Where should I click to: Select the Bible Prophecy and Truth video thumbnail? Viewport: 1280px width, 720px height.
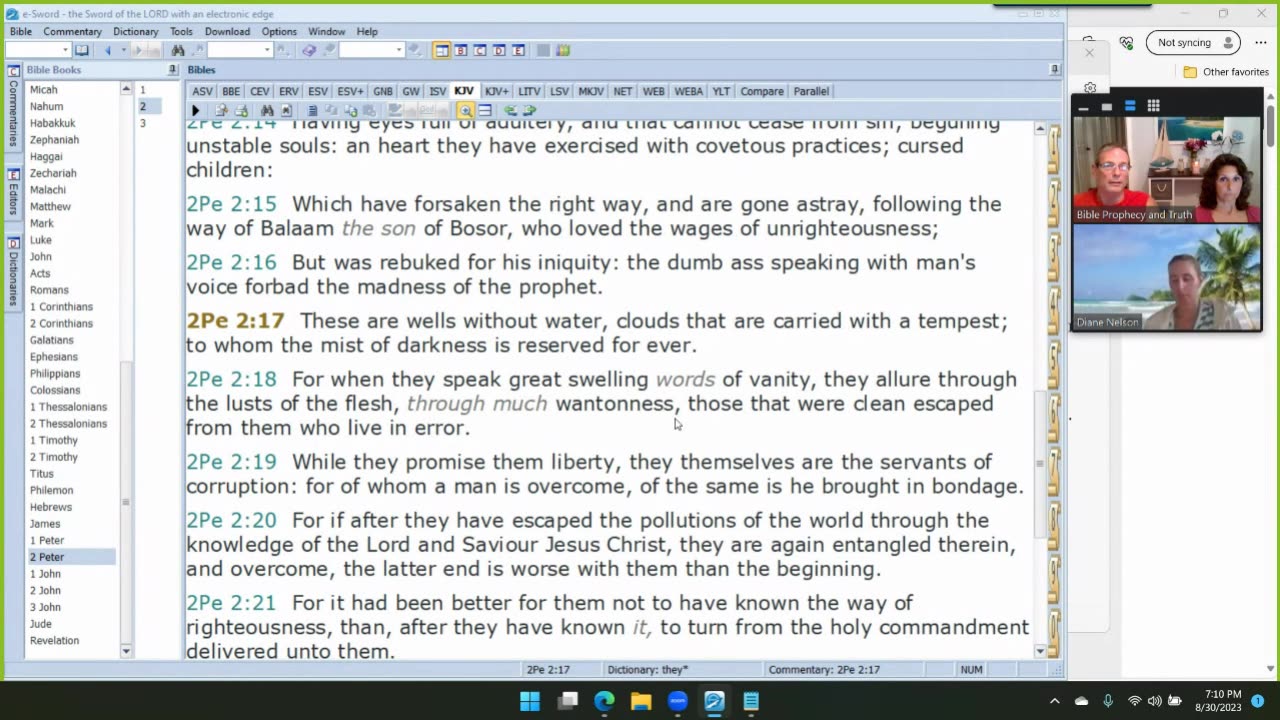pos(1167,169)
